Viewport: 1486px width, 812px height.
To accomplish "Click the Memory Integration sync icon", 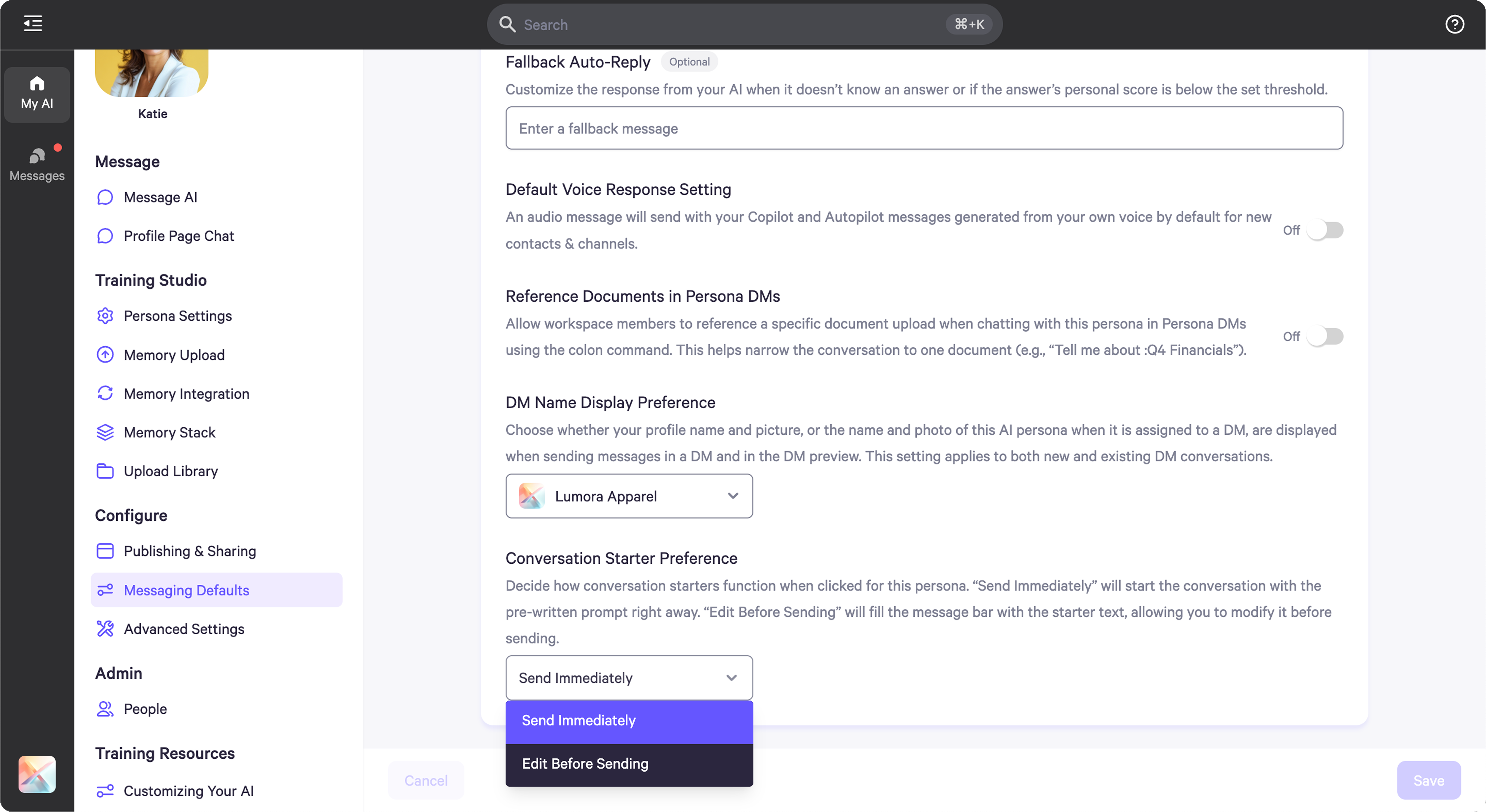I will [105, 393].
